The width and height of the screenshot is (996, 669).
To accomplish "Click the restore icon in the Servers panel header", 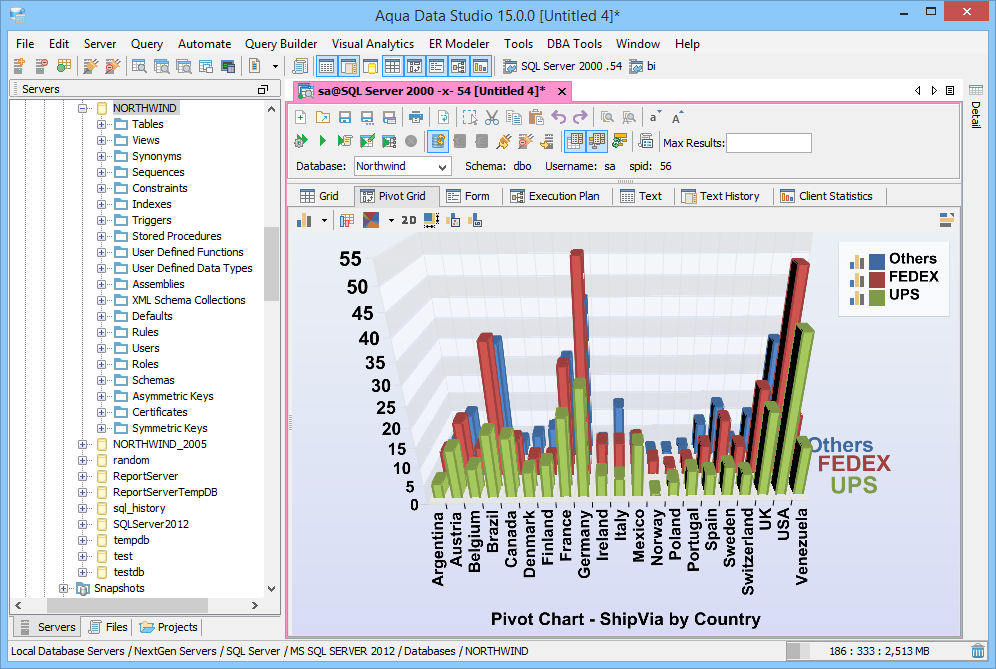I will click(x=263, y=90).
